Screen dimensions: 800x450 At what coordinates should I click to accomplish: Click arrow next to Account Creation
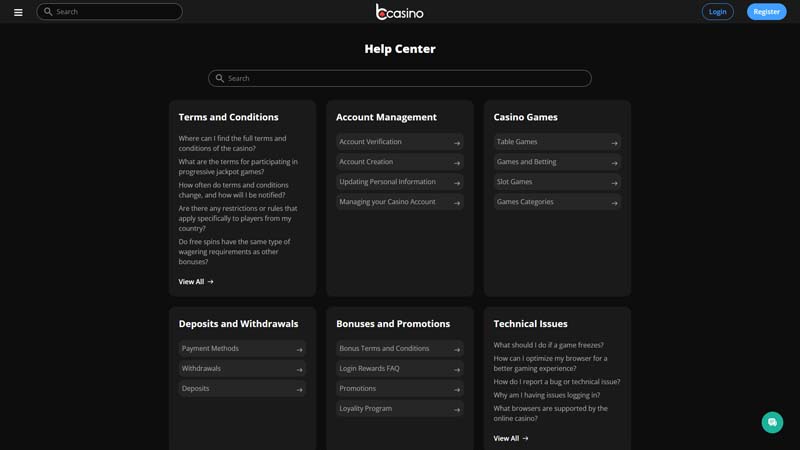coord(457,163)
